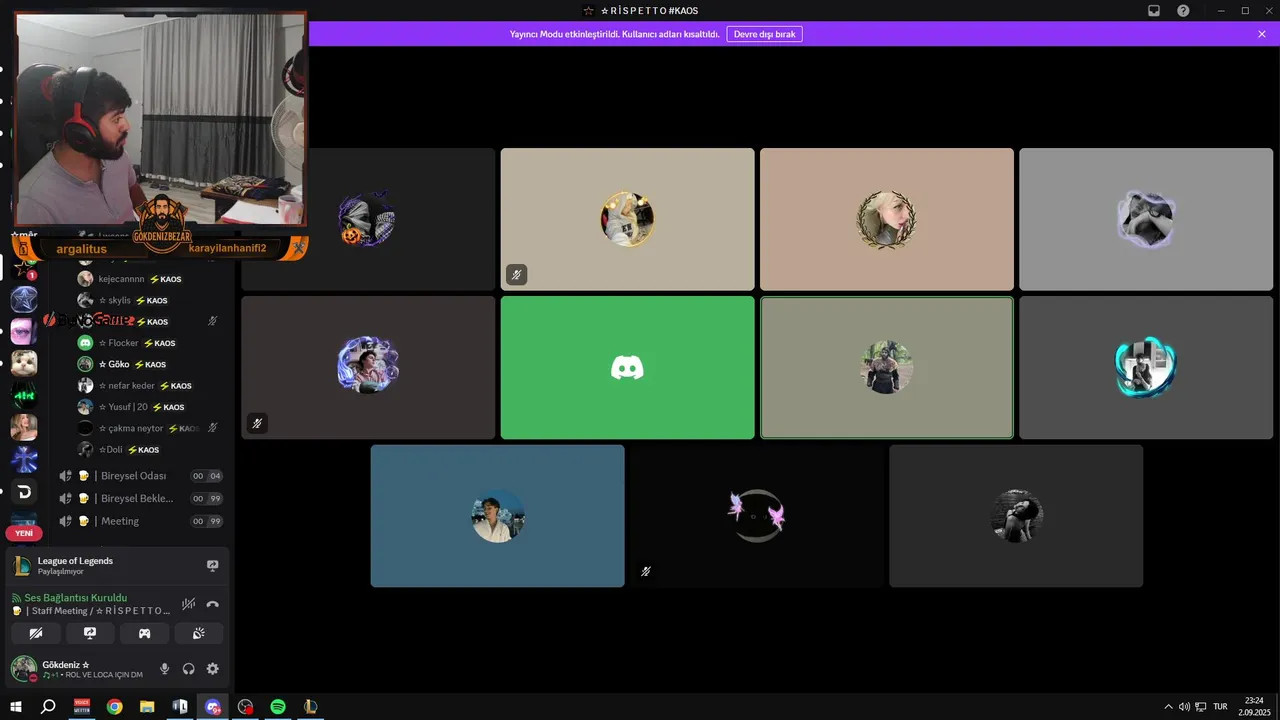Open Google Chrome from the taskbar

pos(115,707)
